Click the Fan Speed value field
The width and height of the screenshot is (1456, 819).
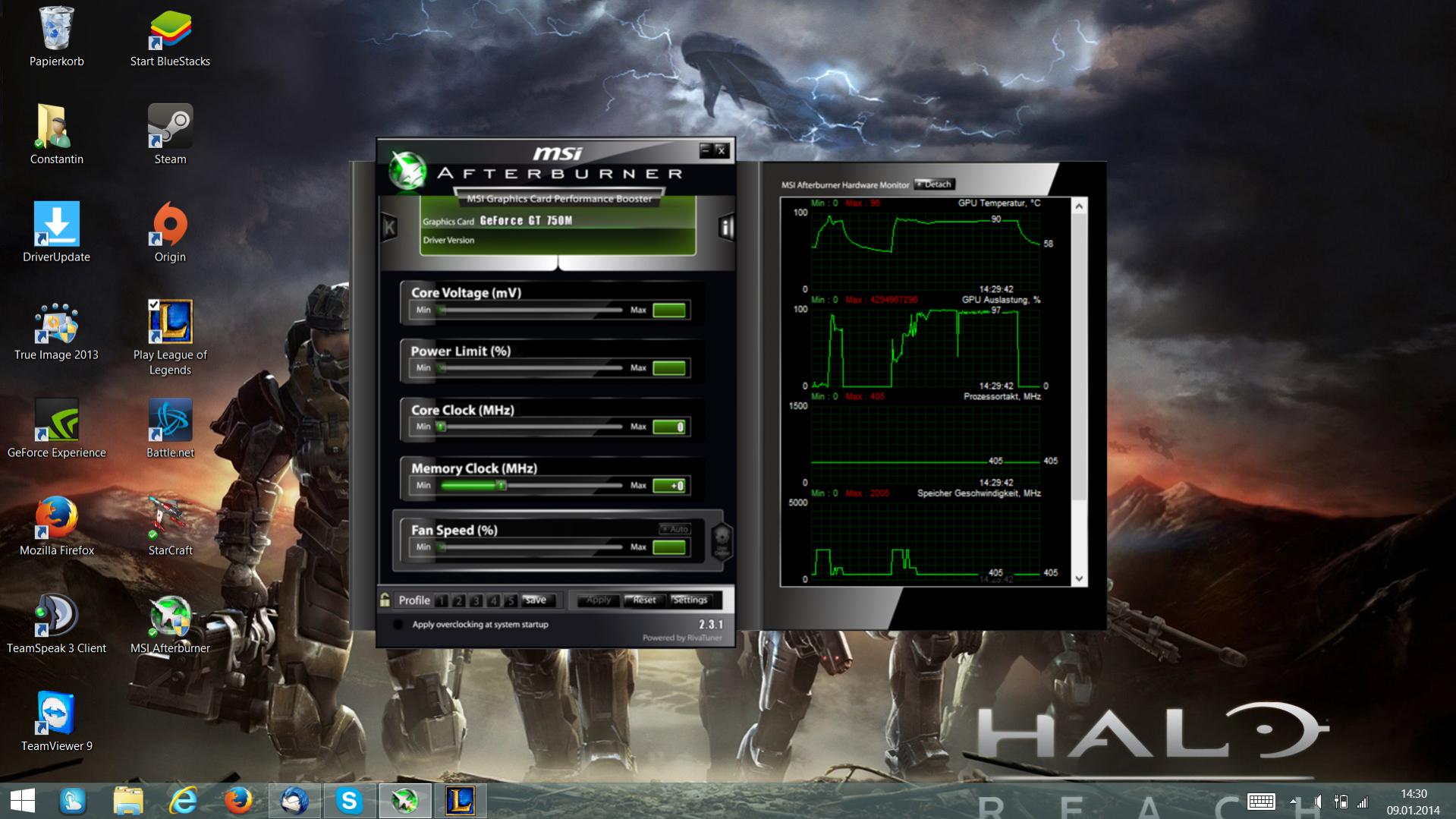669,547
